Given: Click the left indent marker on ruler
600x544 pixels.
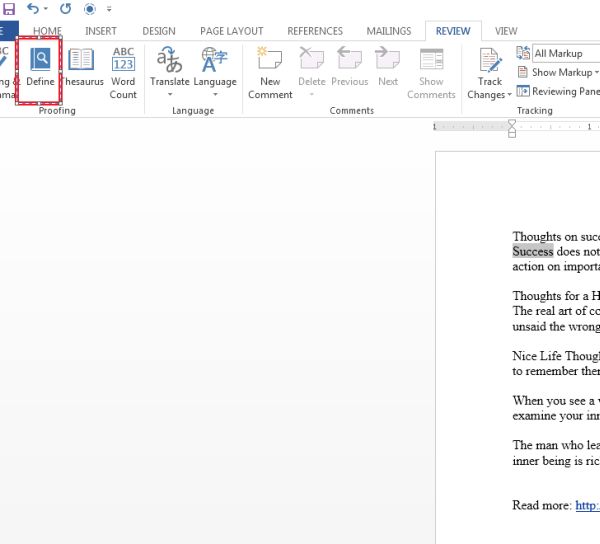Looking at the screenshot, I should tap(512, 134).
